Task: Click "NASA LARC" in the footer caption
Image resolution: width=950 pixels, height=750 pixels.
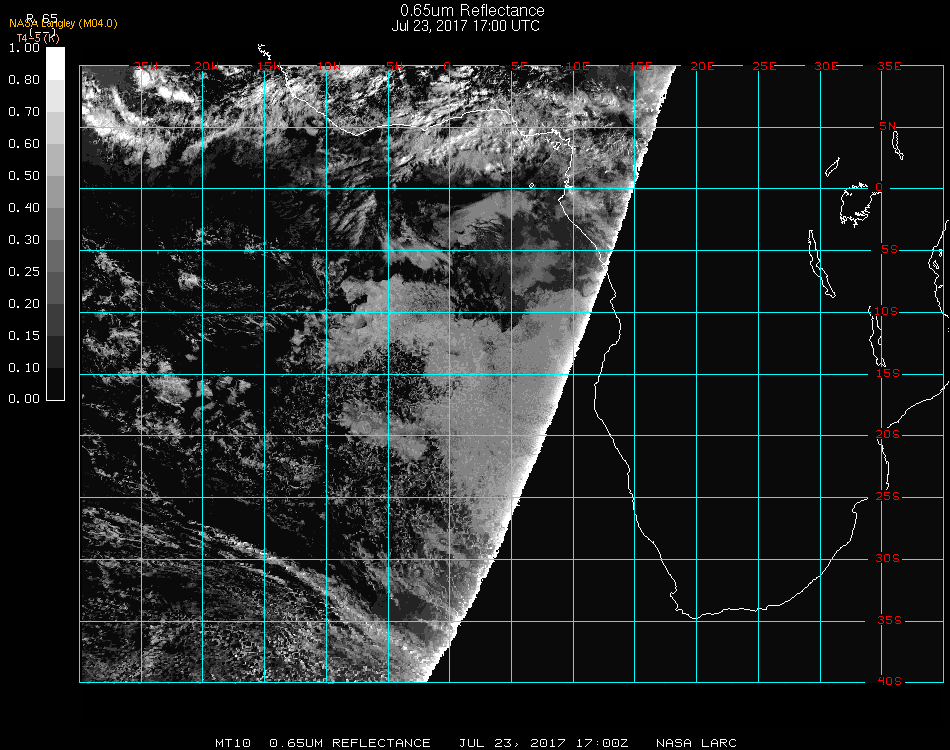Action: pos(696,743)
